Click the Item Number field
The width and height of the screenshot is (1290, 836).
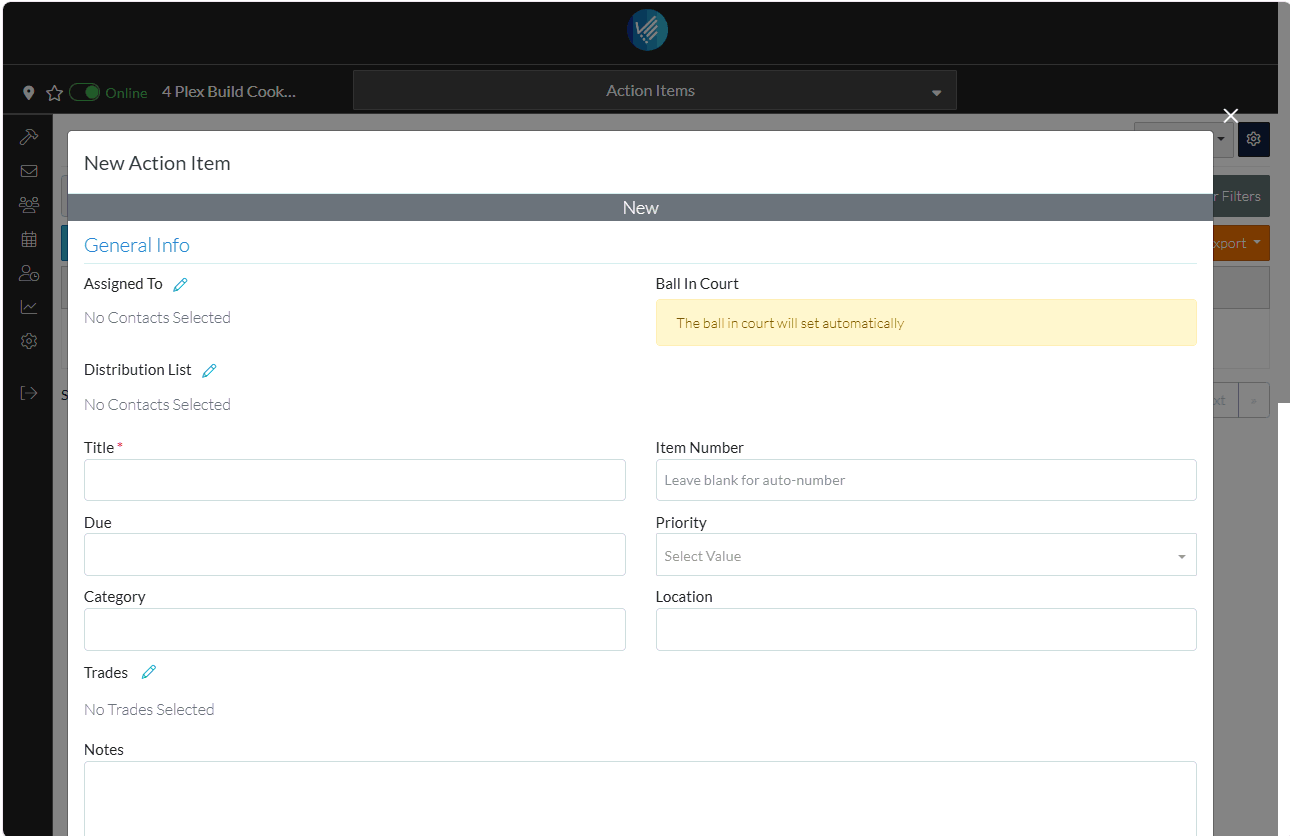925,481
